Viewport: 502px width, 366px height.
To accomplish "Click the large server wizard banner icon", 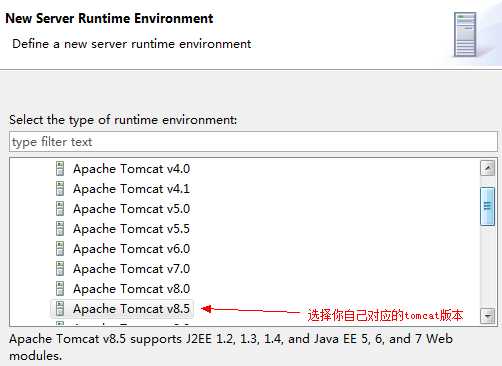I will 465,35.
